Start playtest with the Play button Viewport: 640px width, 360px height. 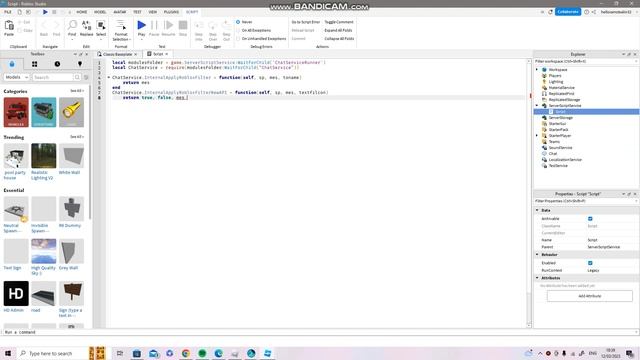coord(141,25)
